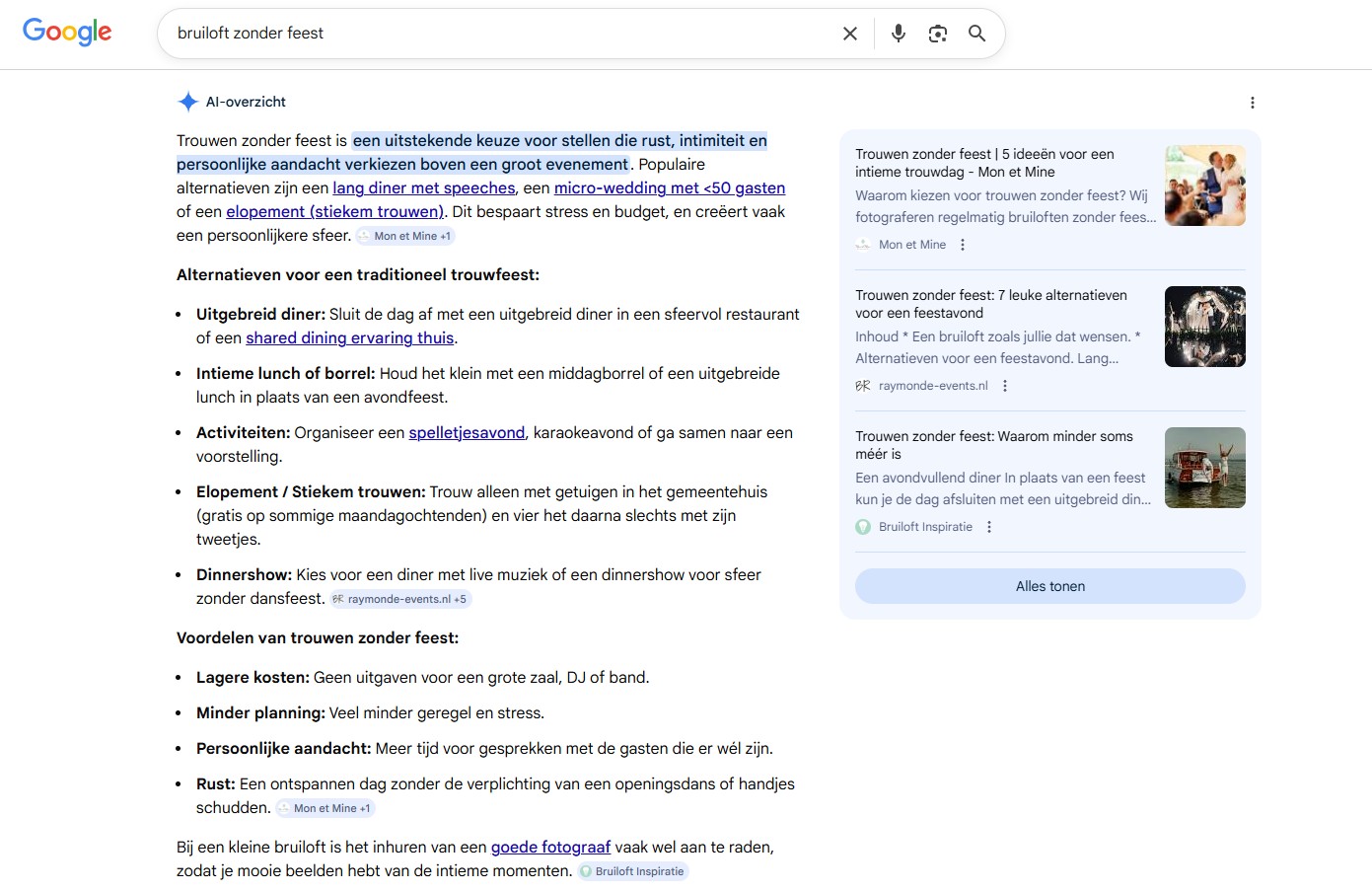
Task: Open the Google logo homepage
Action: point(67,32)
